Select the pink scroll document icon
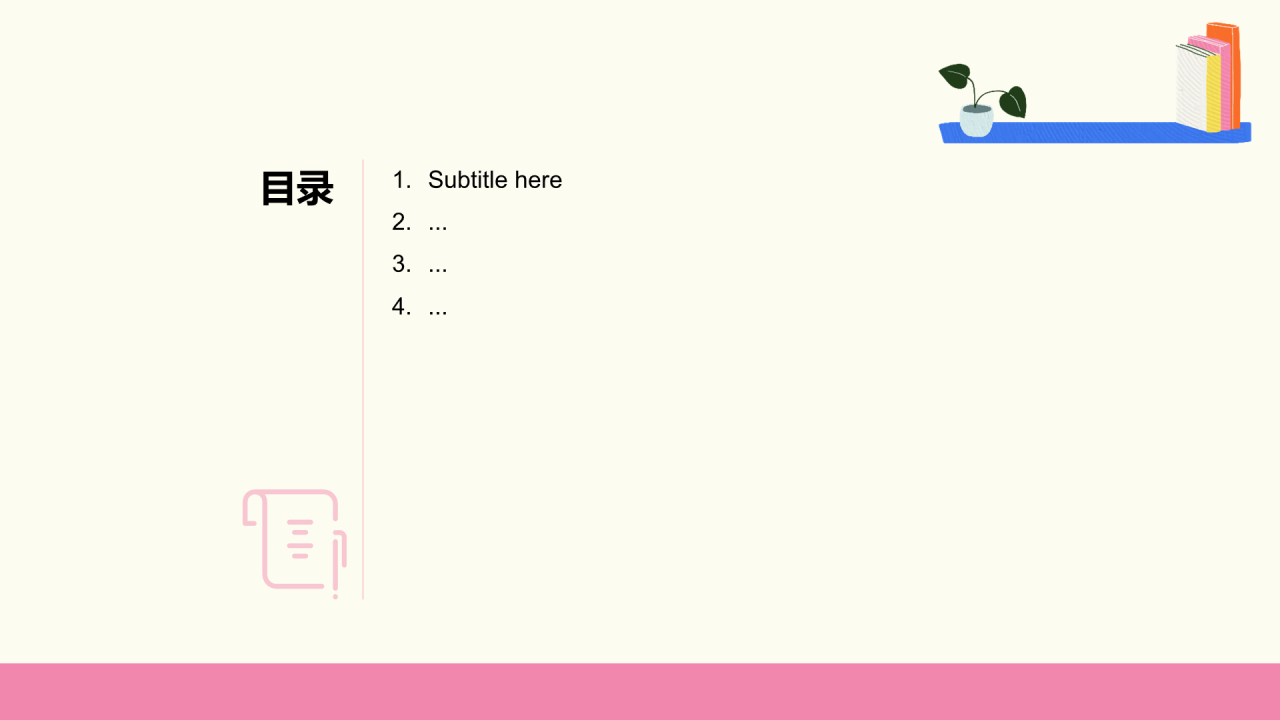1280x720 pixels. coord(295,543)
